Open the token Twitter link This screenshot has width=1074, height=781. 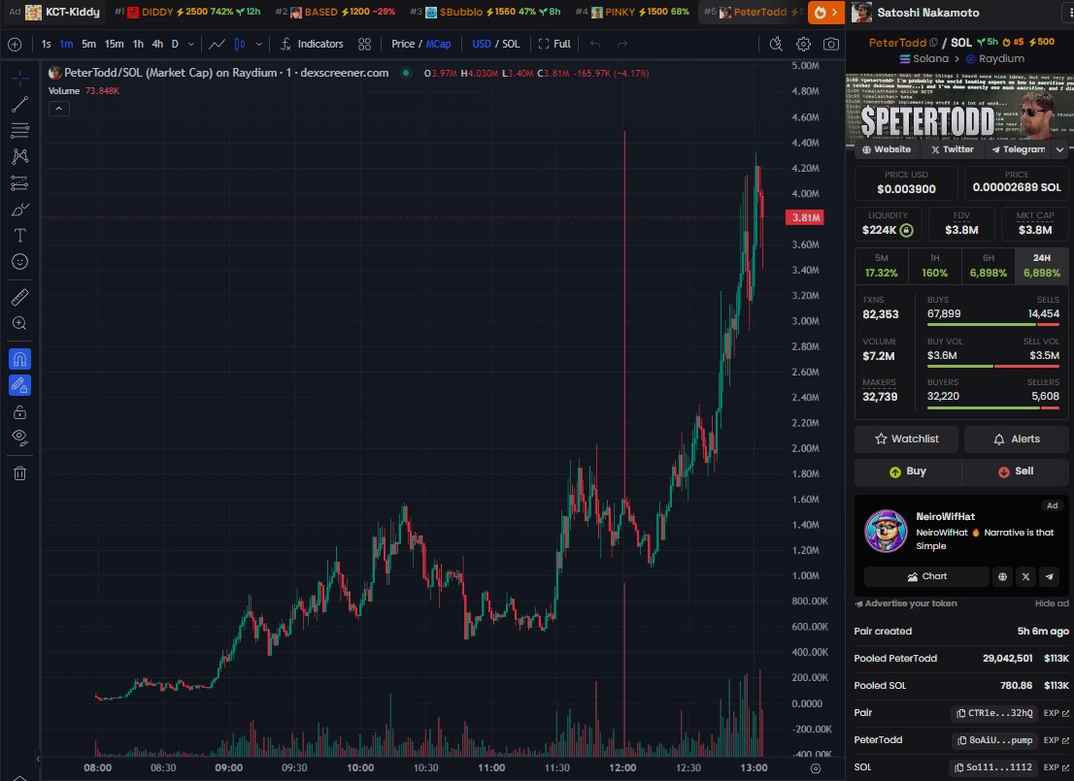click(952, 149)
